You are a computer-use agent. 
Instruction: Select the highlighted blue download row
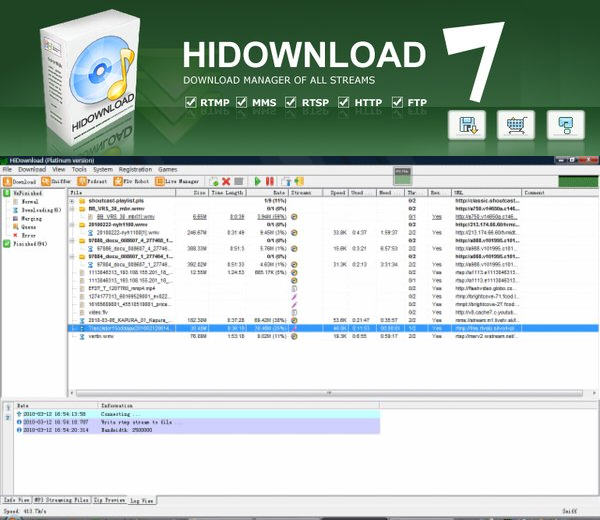(x=333, y=328)
